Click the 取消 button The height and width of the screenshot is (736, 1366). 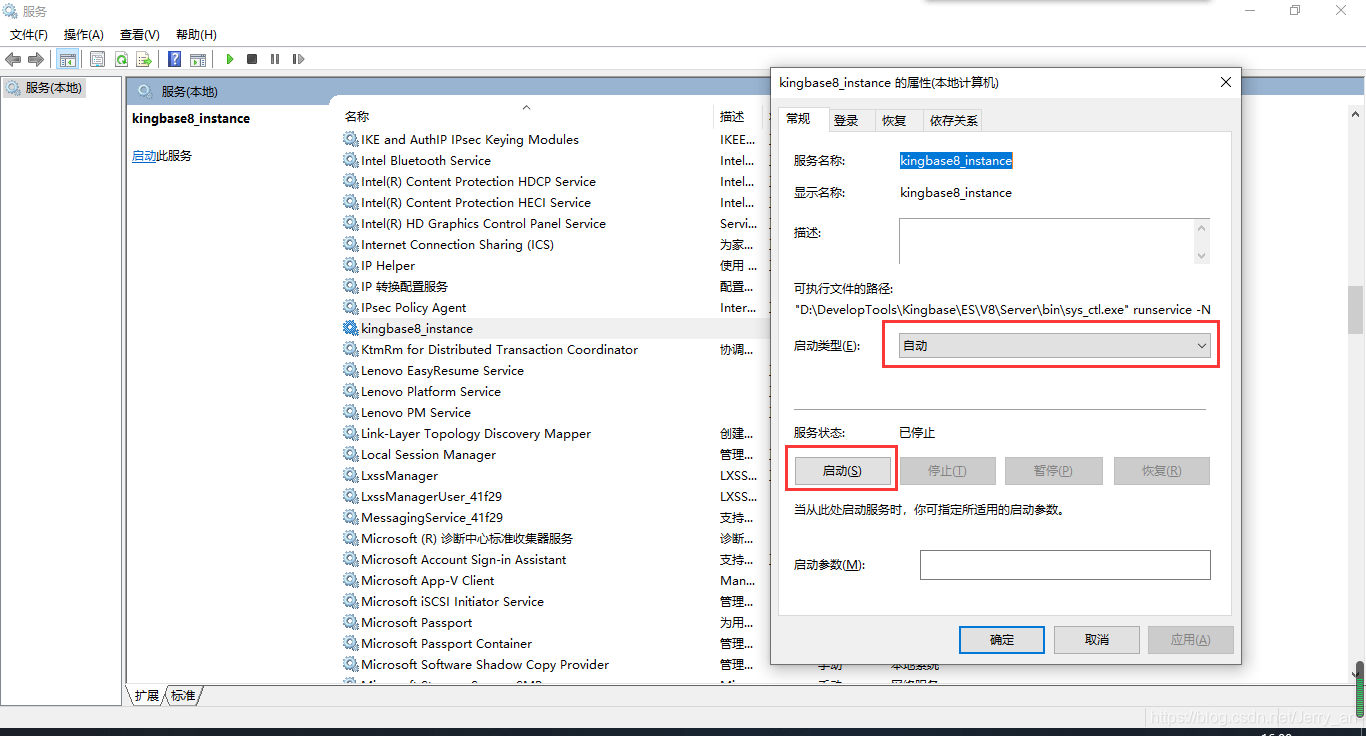1097,640
